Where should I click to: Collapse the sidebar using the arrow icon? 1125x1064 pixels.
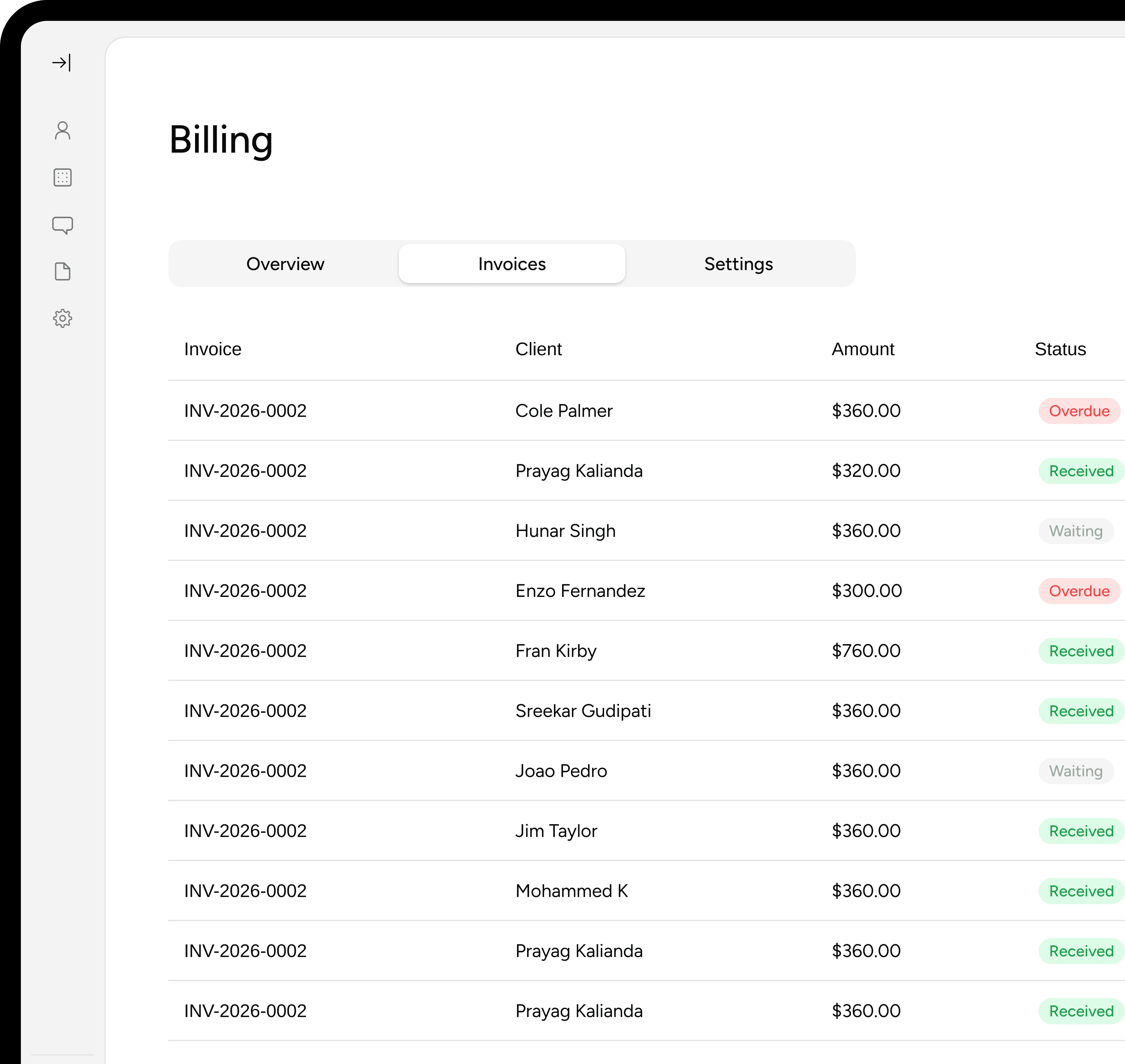coord(62,63)
